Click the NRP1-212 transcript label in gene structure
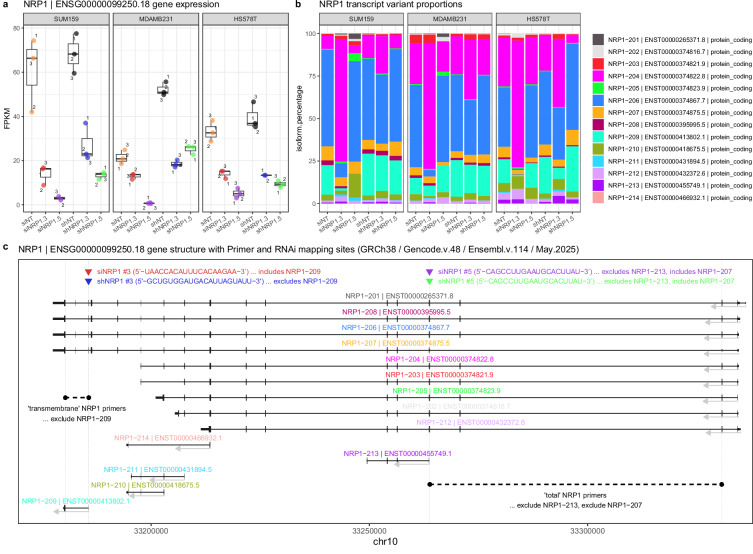The image size is (753, 554). click(471, 422)
